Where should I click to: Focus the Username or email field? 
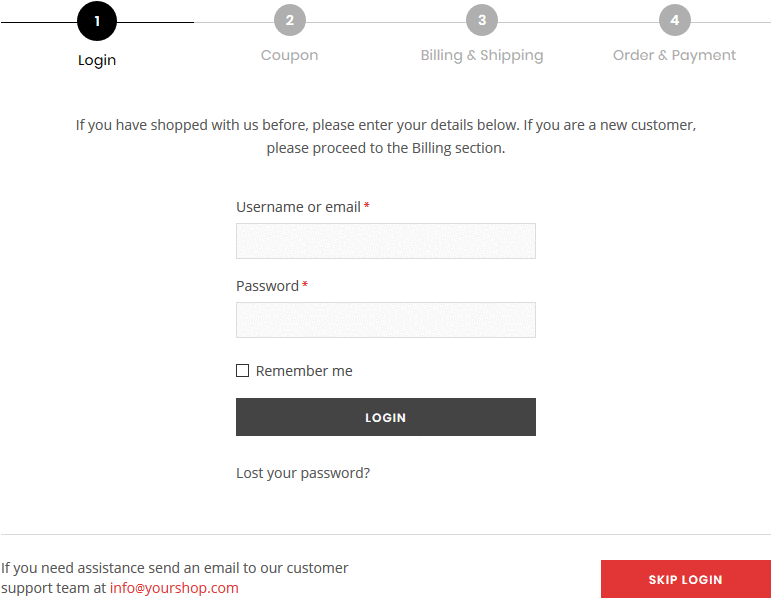(x=386, y=241)
